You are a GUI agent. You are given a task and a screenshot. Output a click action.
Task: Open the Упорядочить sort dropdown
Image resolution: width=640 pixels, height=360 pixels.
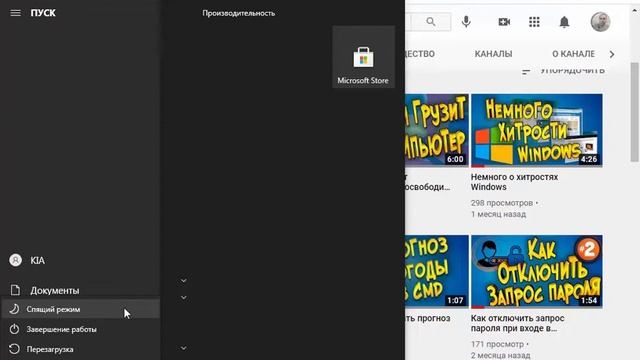[563, 71]
